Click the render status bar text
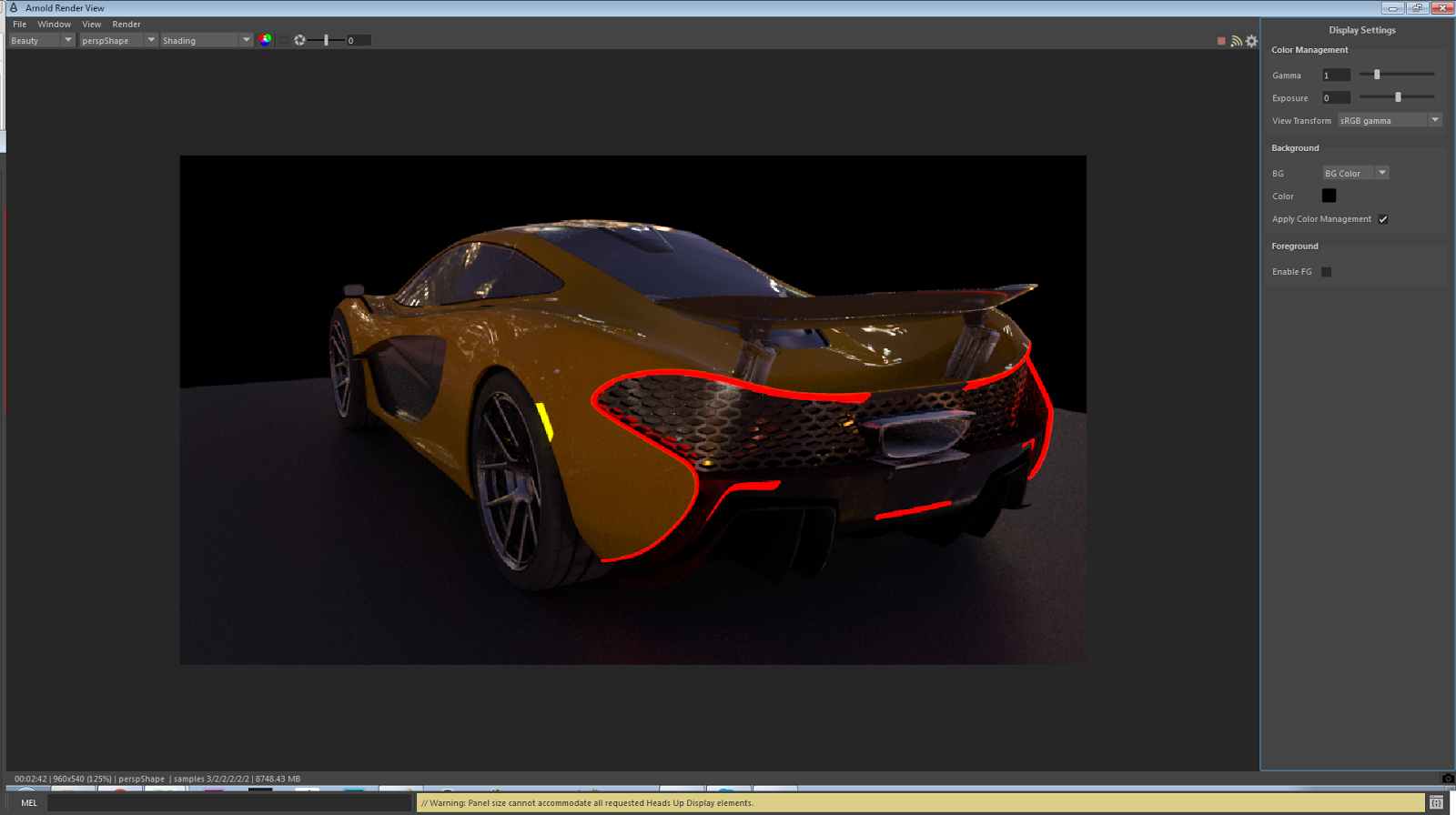This screenshot has width=1456, height=815. 157,779
